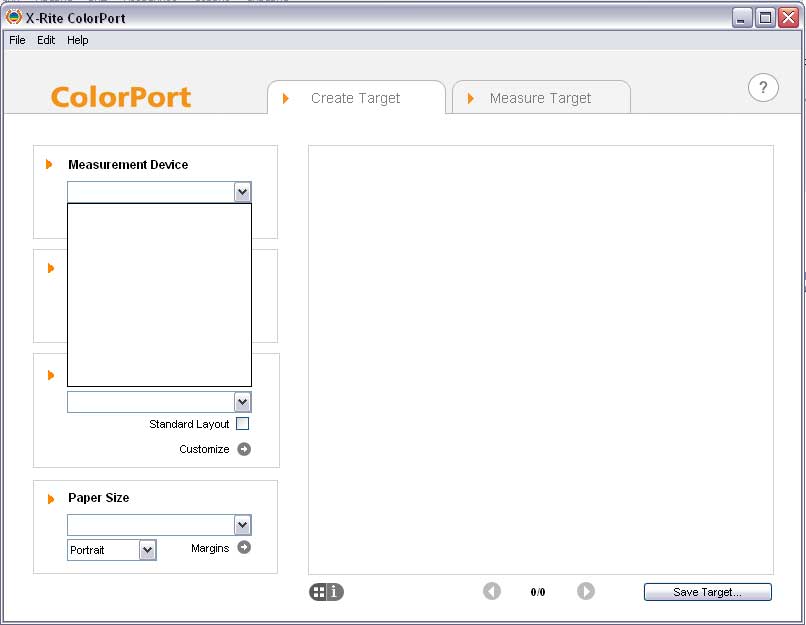Minimize the X-Rite ColorPort window
Image resolution: width=806 pixels, height=625 pixels.
(742, 18)
